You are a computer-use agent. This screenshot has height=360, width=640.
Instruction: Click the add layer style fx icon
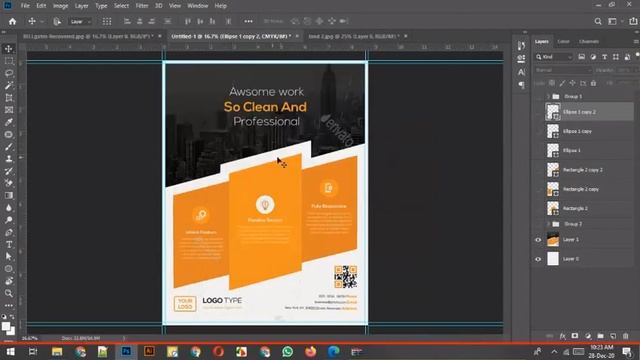click(562, 336)
